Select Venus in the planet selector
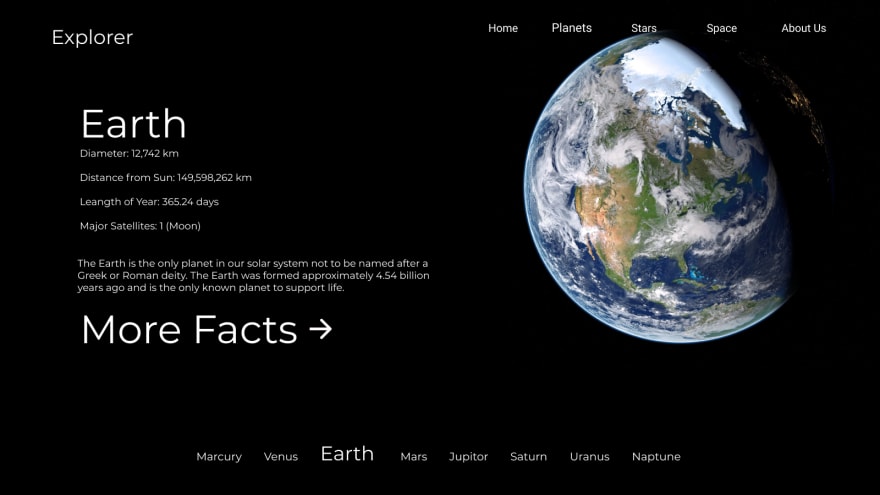Image resolution: width=880 pixels, height=495 pixels. (281, 457)
